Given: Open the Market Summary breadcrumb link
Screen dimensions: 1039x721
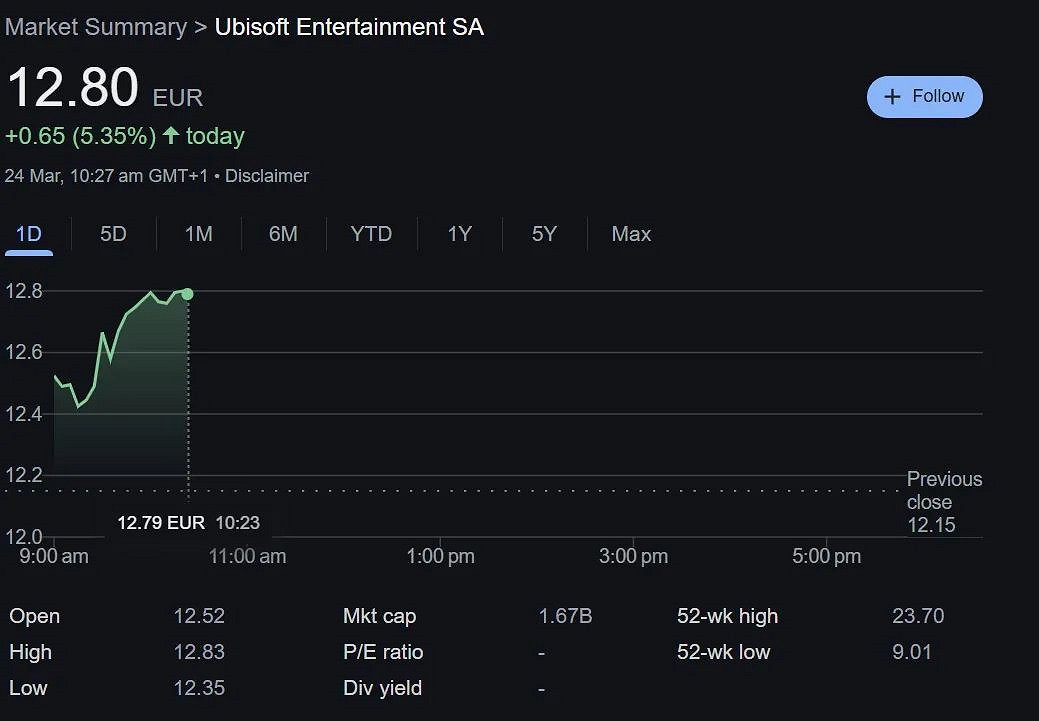Looking at the screenshot, I should click(95, 27).
